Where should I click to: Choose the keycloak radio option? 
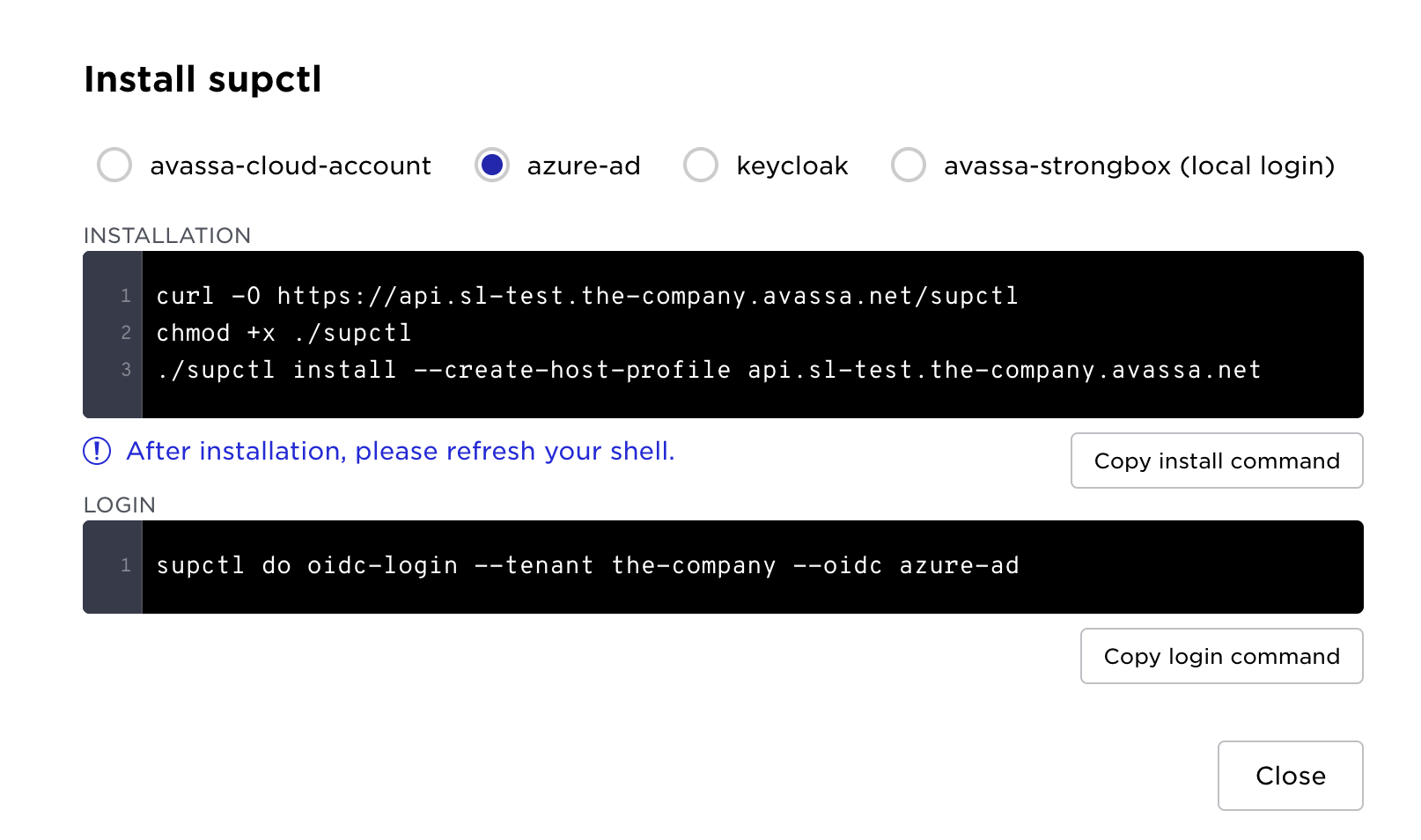click(x=701, y=165)
